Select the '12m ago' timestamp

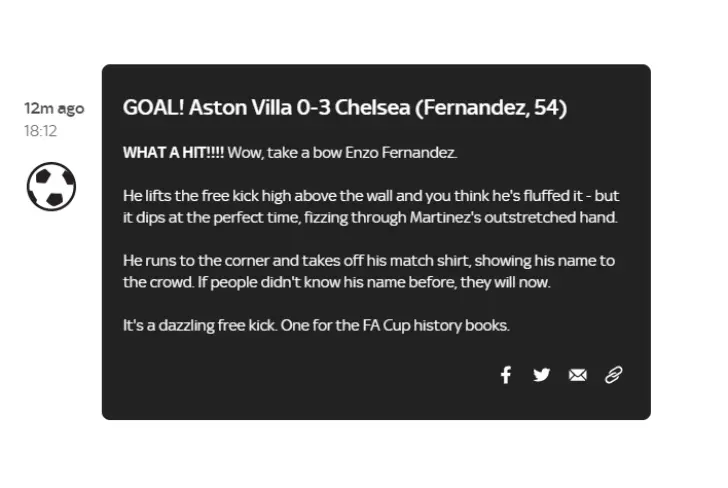tap(54, 109)
